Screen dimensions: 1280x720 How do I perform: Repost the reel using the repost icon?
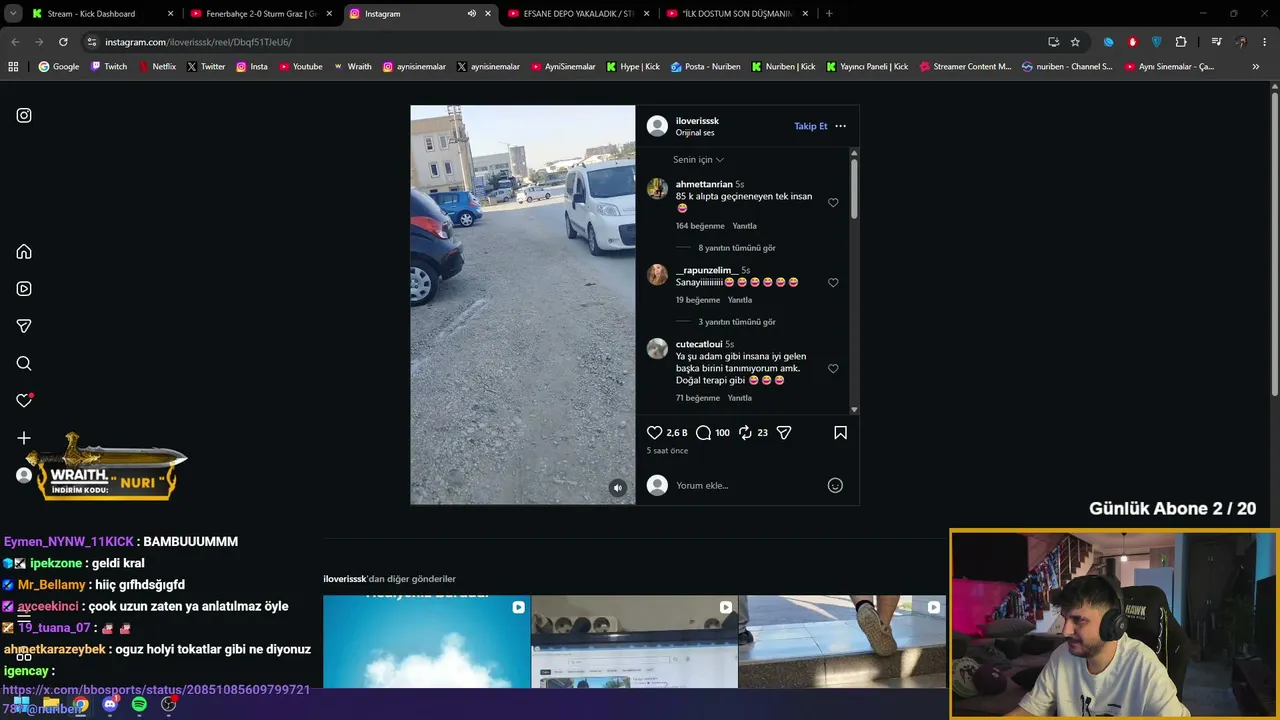pos(745,433)
